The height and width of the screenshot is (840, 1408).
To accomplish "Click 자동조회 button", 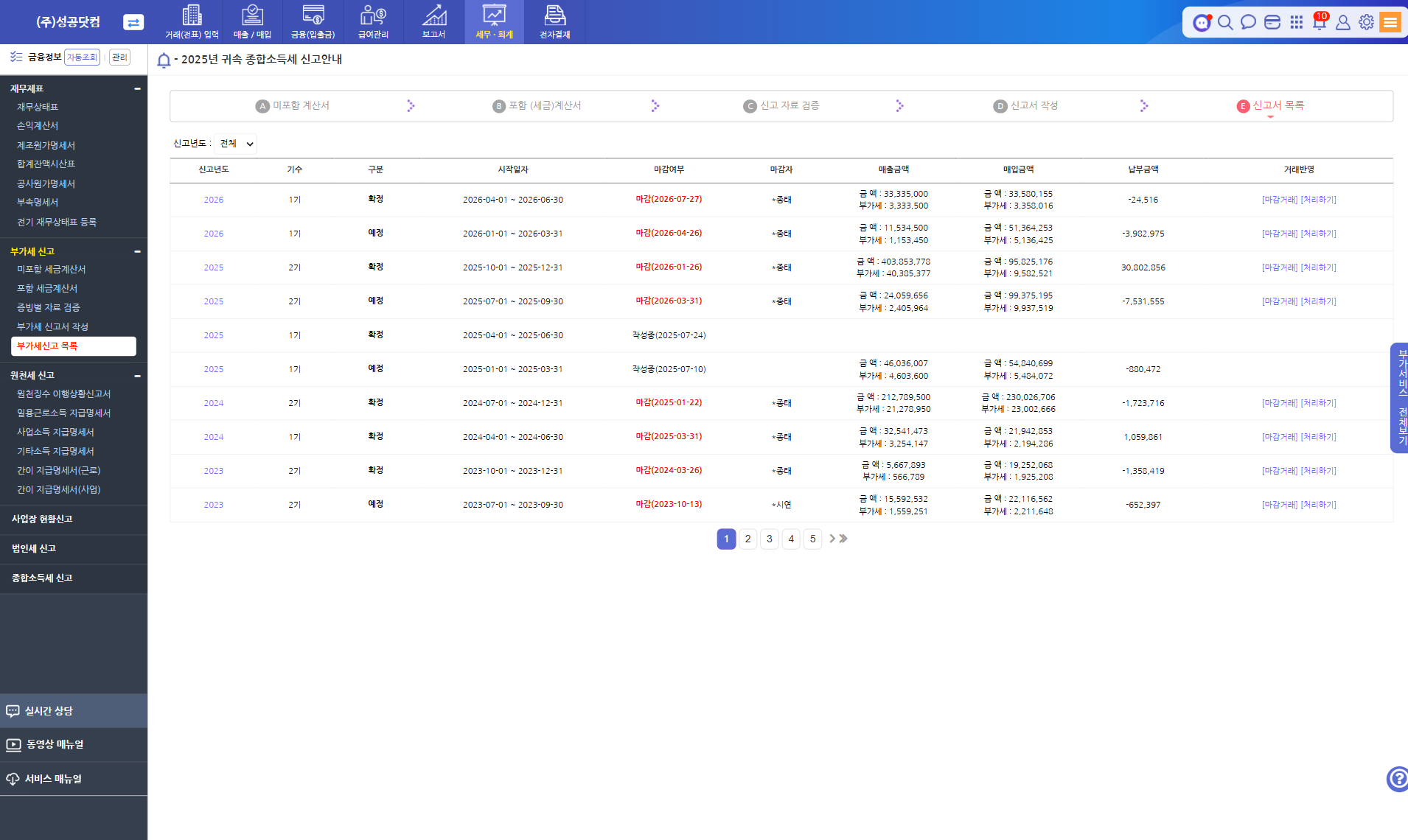I will pos(82,57).
